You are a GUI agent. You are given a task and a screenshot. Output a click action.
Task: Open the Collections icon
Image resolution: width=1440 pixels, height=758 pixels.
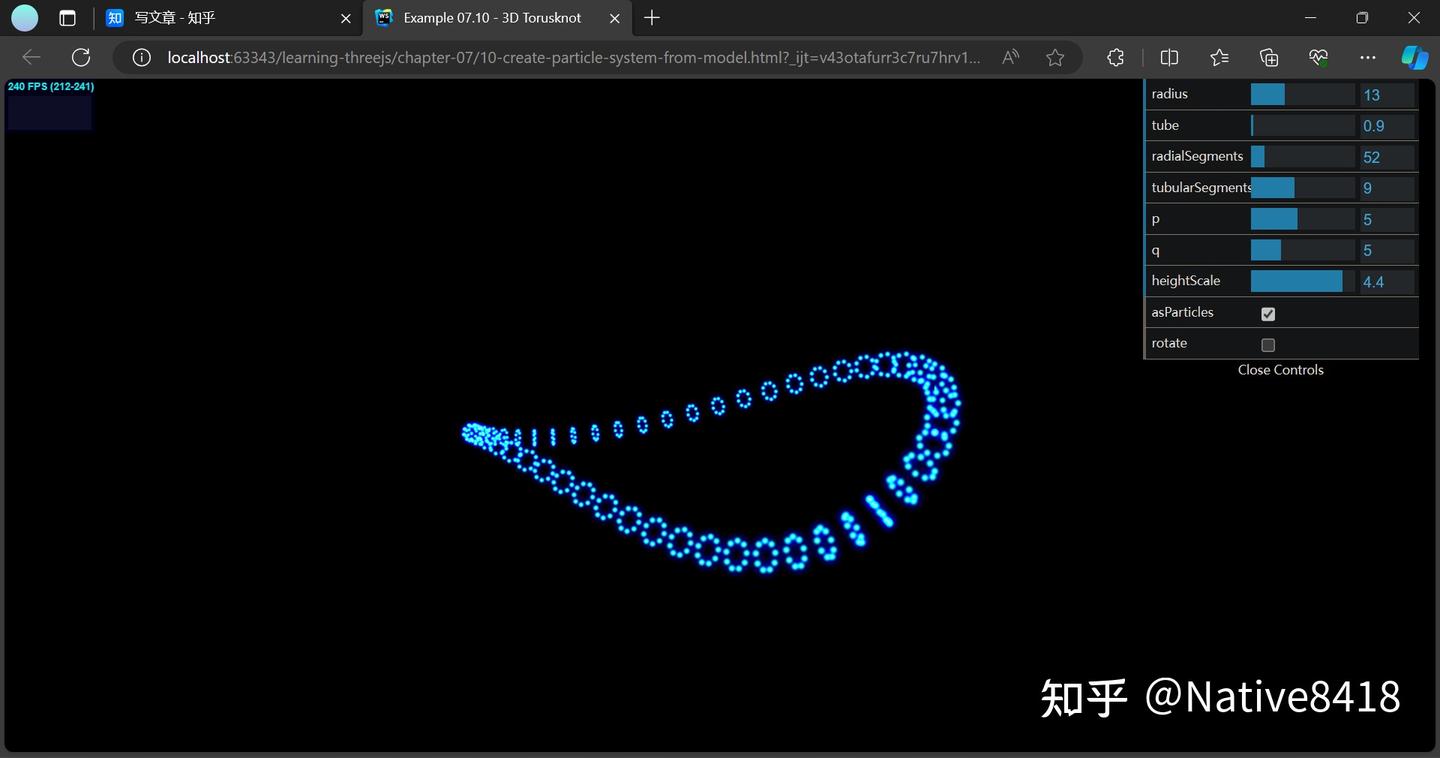tap(1268, 57)
